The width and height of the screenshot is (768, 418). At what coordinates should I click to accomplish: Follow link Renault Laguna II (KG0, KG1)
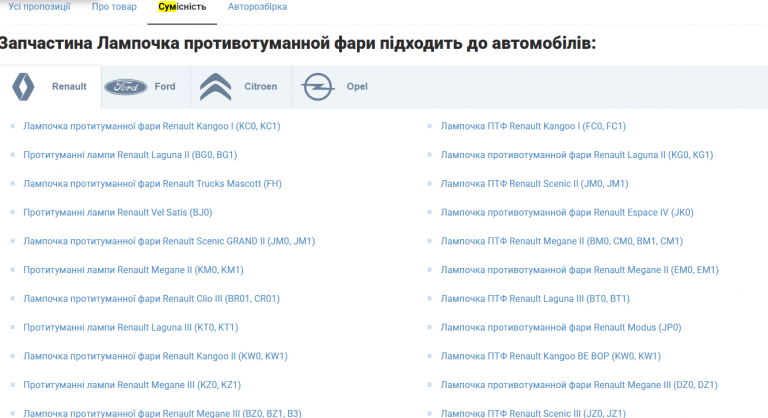tap(577, 155)
